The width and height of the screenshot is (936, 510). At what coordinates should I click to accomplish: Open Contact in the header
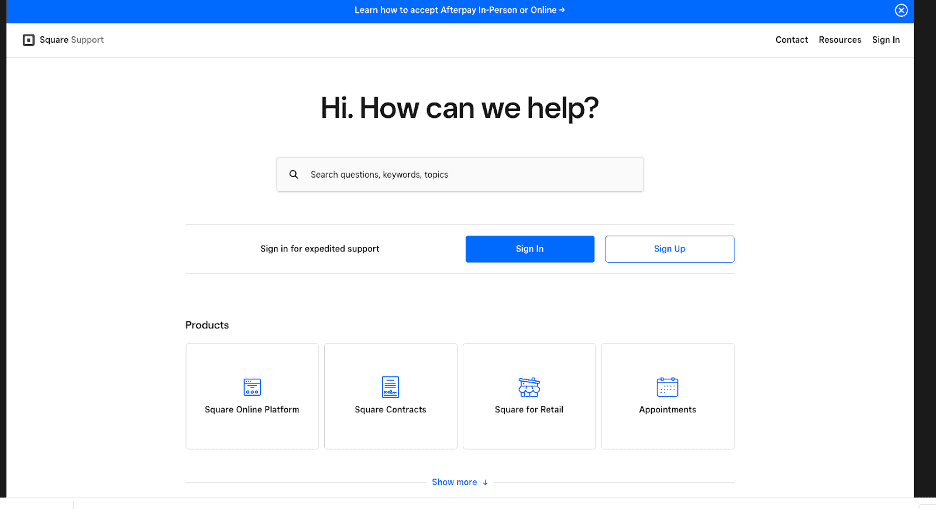pos(792,40)
